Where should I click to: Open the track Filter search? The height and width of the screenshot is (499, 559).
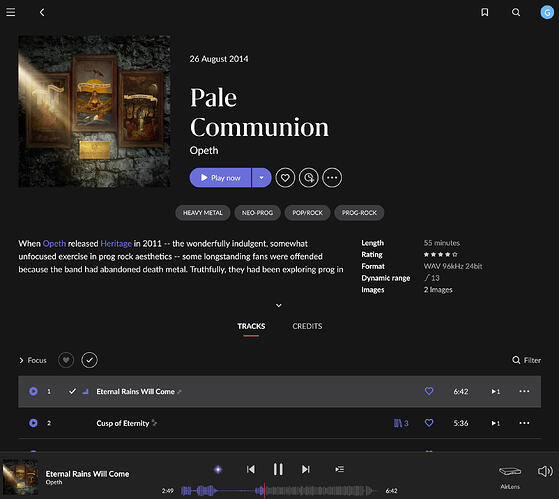(526, 360)
